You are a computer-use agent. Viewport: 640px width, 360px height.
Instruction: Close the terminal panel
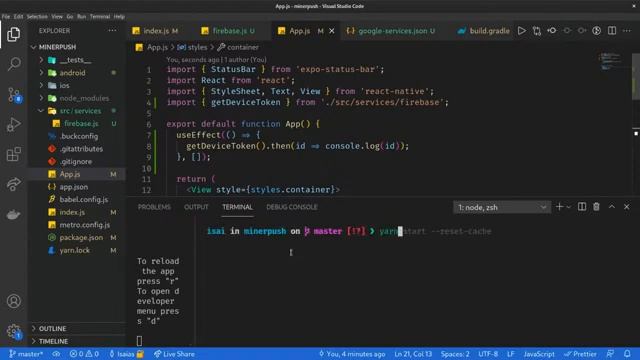627,207
